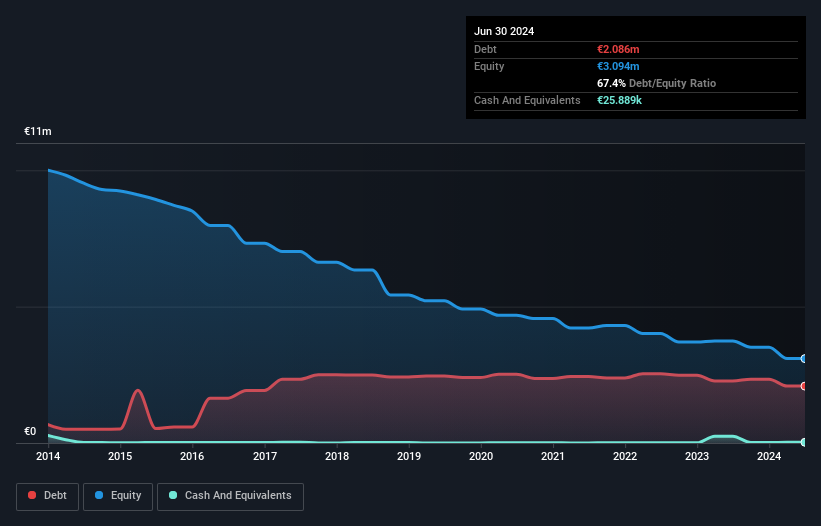The width and height of the screenshot is (821, 526).
Task: Click the 2018 x-axis label
Action: pos(337,456)
